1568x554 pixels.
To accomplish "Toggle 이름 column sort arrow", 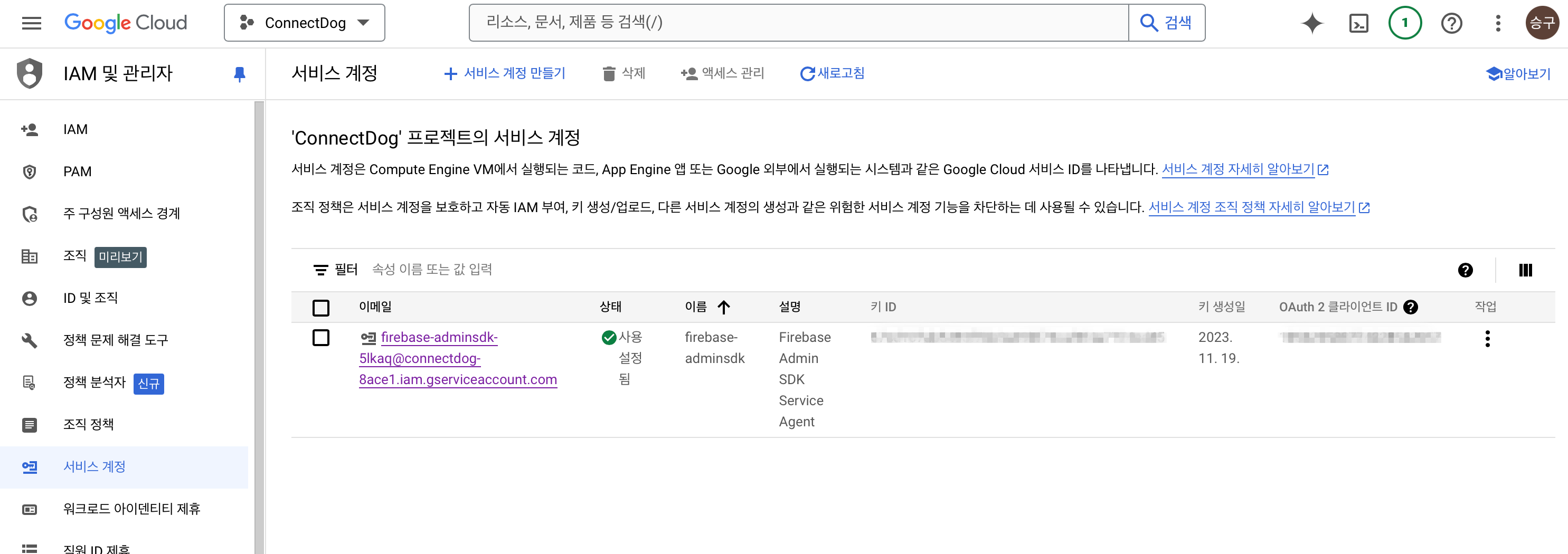I will tap(723, 307).
